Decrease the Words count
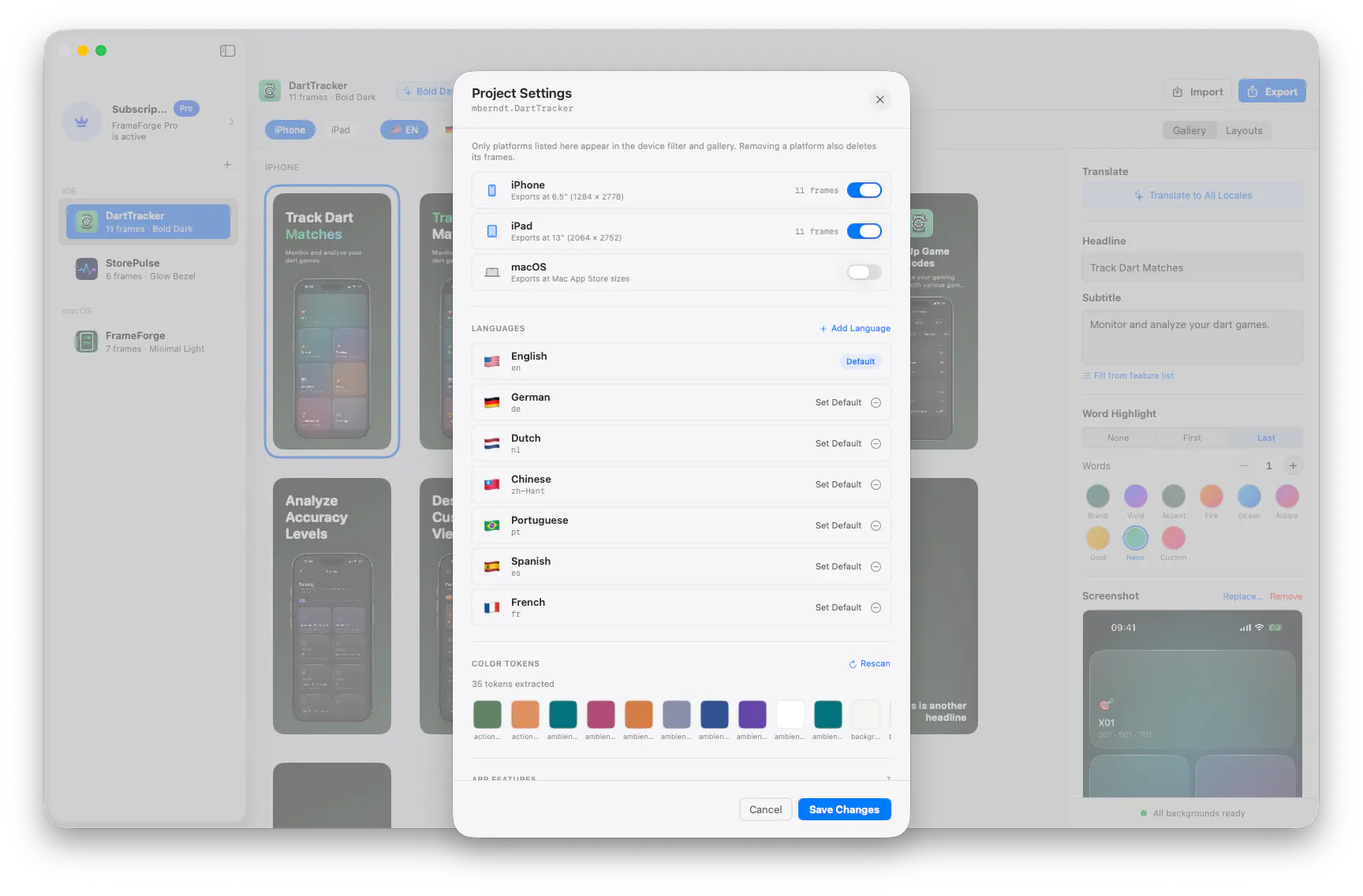 click(1244, 465)
